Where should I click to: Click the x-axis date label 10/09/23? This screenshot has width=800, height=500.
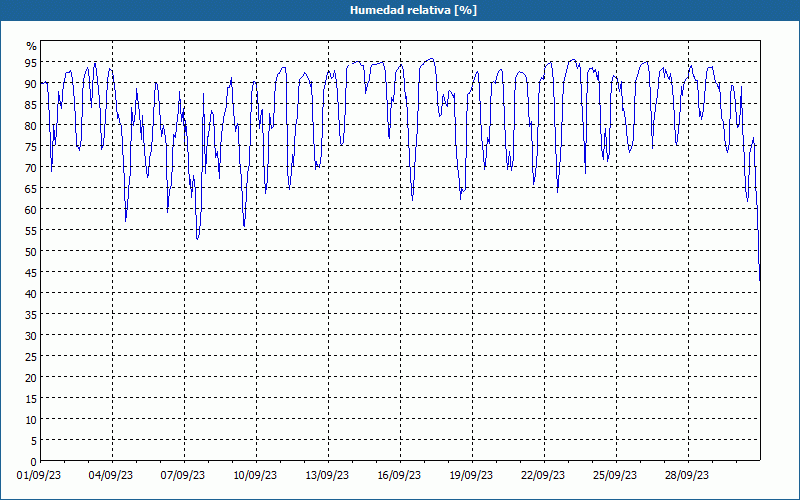coord(255,476)
